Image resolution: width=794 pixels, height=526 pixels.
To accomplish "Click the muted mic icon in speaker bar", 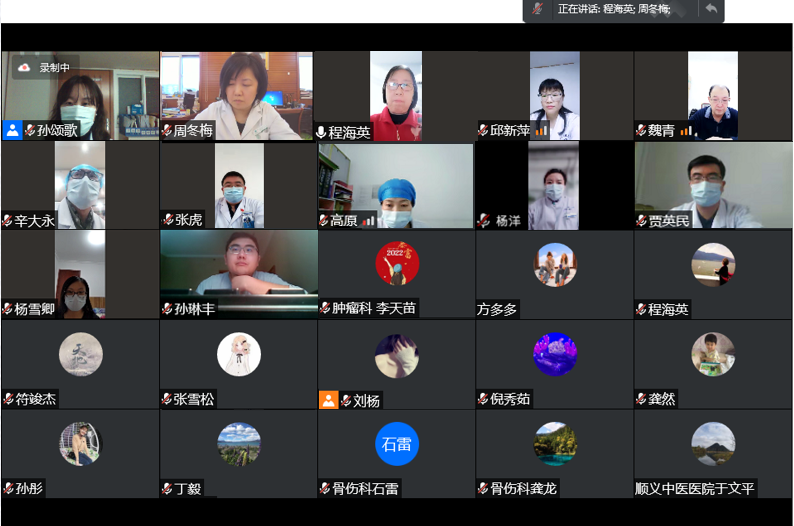I will pos(538,9).
